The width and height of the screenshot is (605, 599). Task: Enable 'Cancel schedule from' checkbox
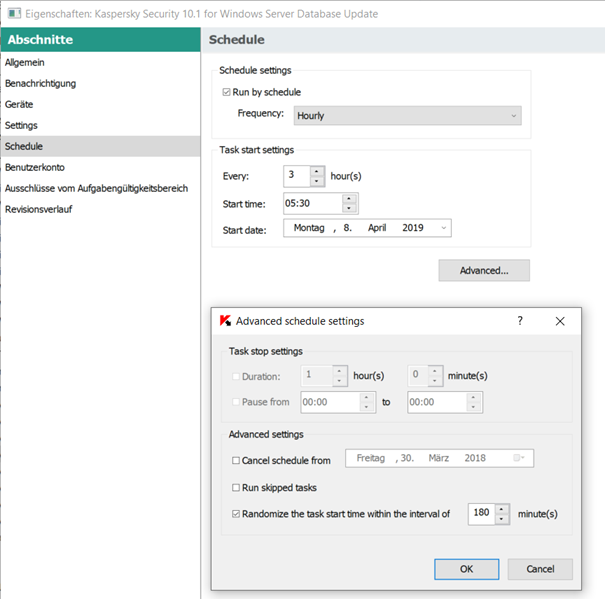pyautogui.click(x=236, y=460)
